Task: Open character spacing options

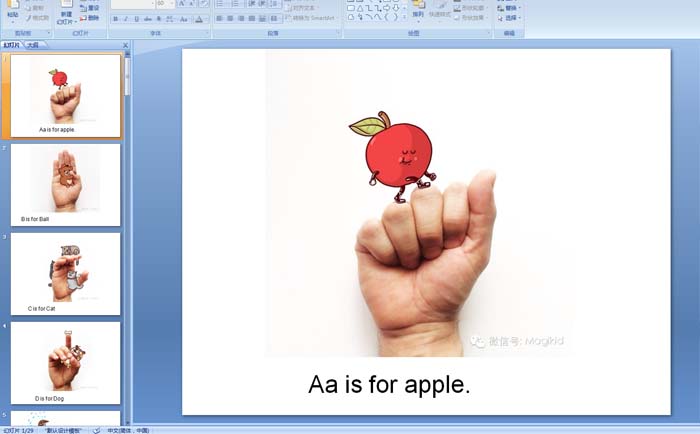Action: 170,19
